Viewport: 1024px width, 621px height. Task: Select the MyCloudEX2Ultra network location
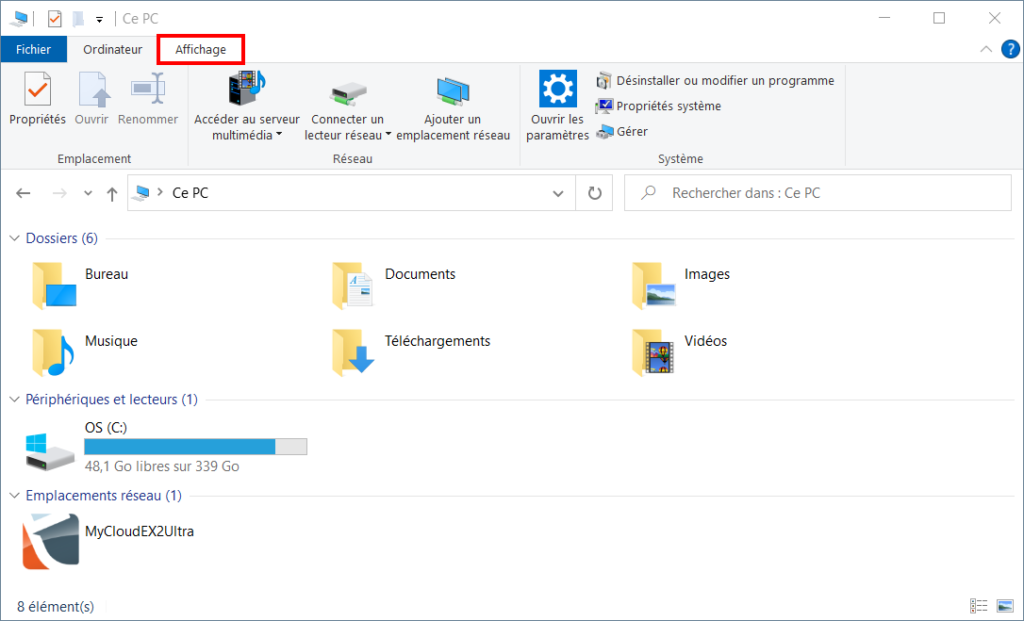[108, 541]
